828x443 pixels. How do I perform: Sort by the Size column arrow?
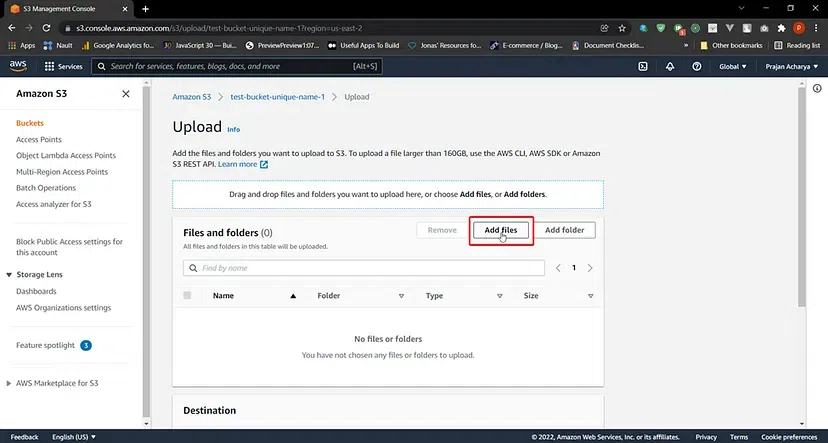pyautogui.click(x=590, y=296)
